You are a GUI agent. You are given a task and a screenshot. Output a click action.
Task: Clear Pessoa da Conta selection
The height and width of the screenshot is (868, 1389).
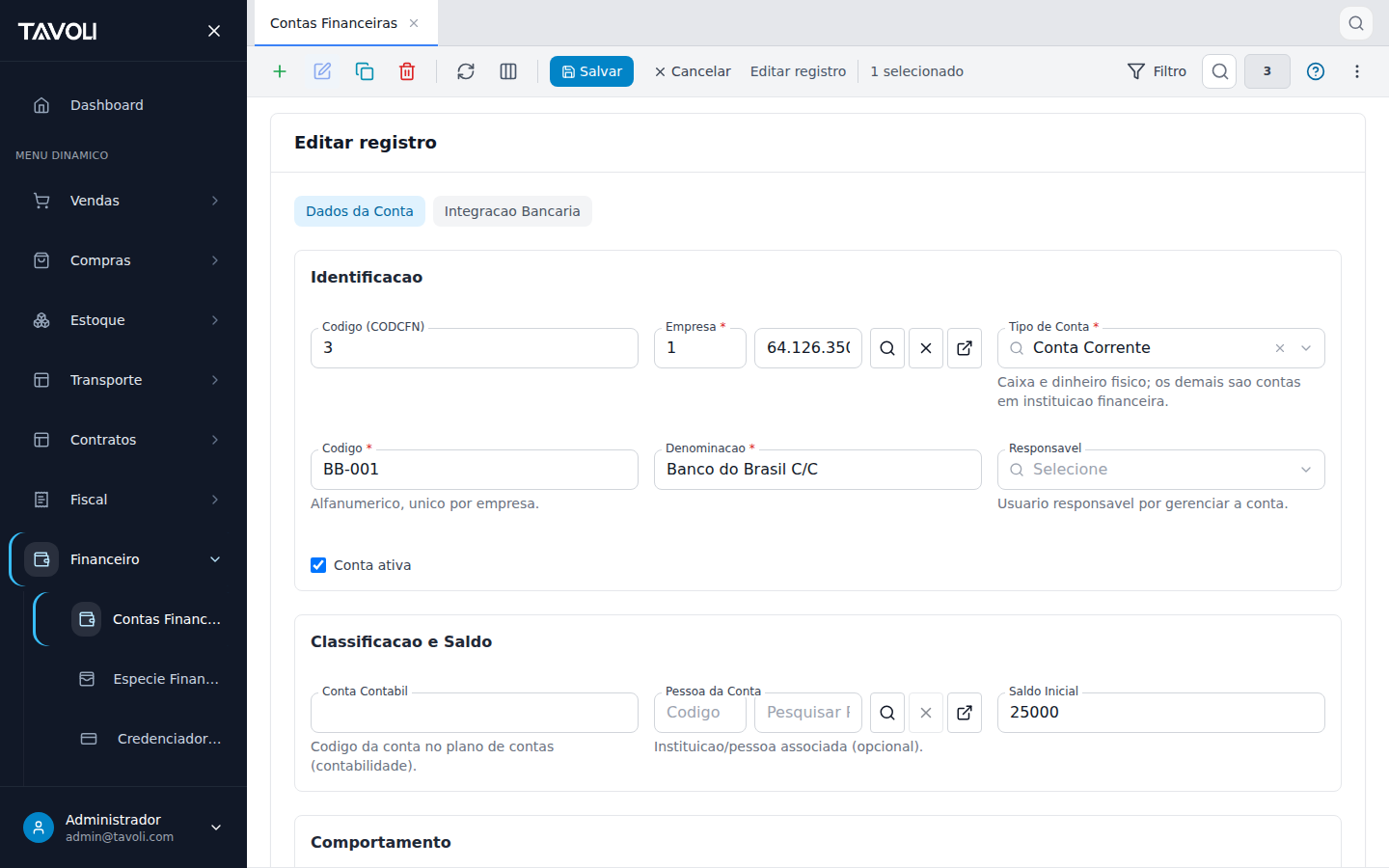point(926,713)
